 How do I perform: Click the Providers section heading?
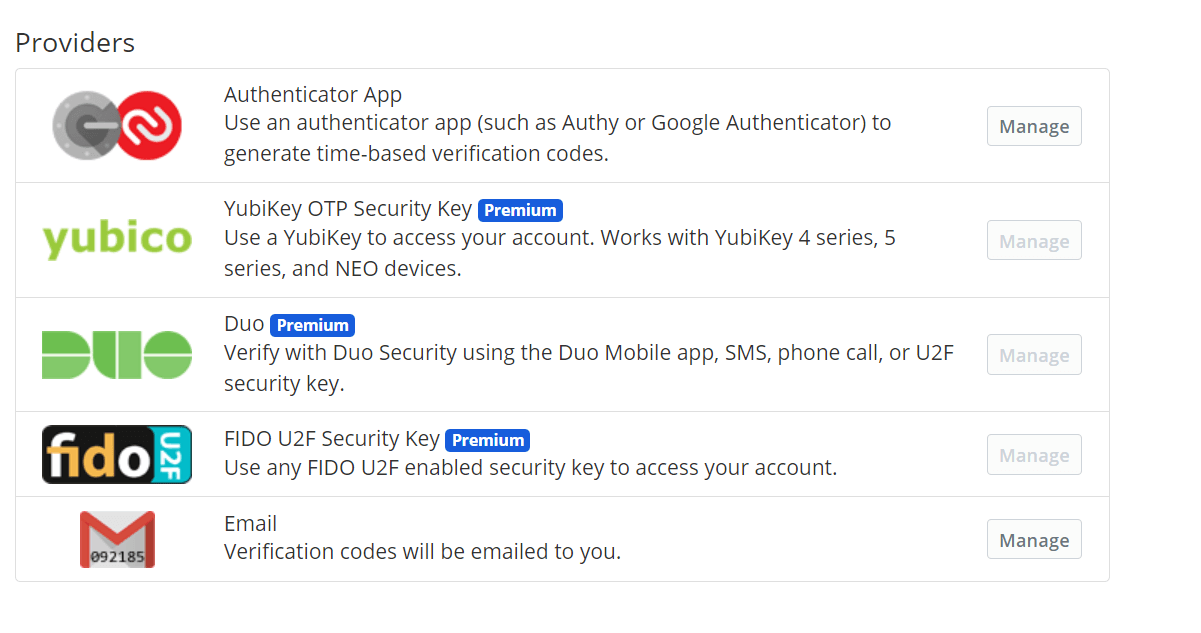coord(75,43)
